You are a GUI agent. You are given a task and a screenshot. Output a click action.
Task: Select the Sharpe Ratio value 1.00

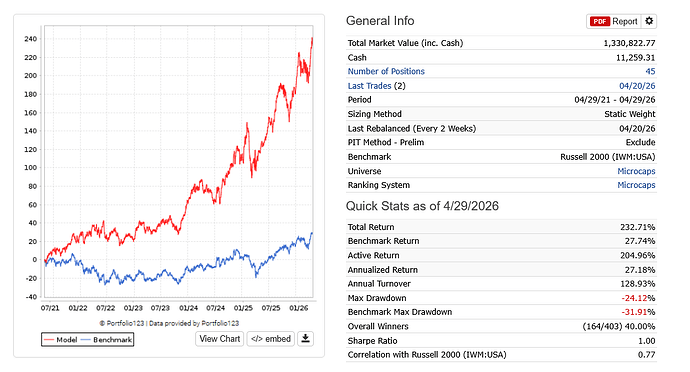pos(646,341)
